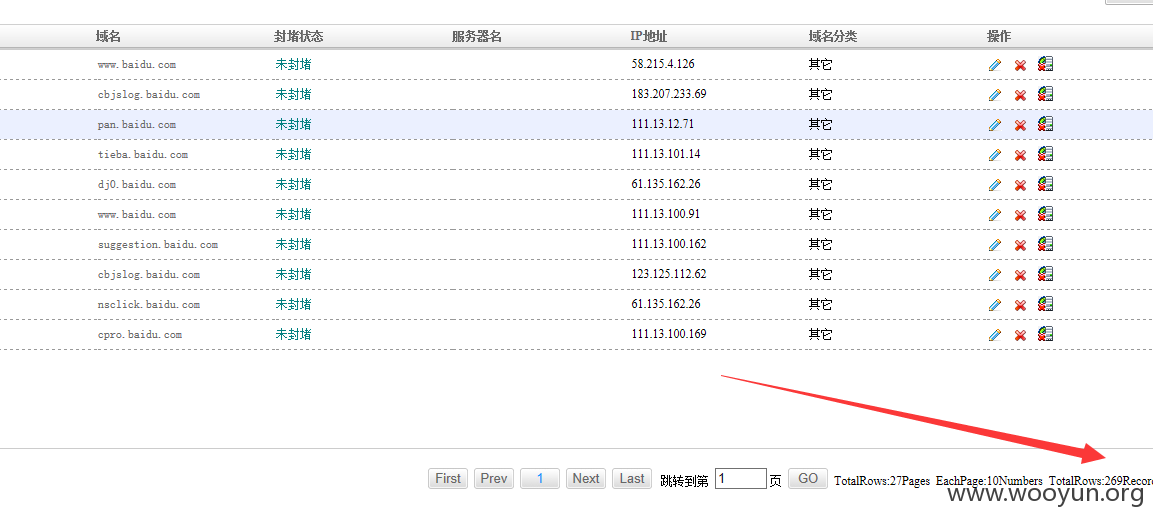Edit the cbjslog.baidu.com entry with IP 123.125.112.62
The width and height of the screenshot is (1153, 522).
click(995, 275)
